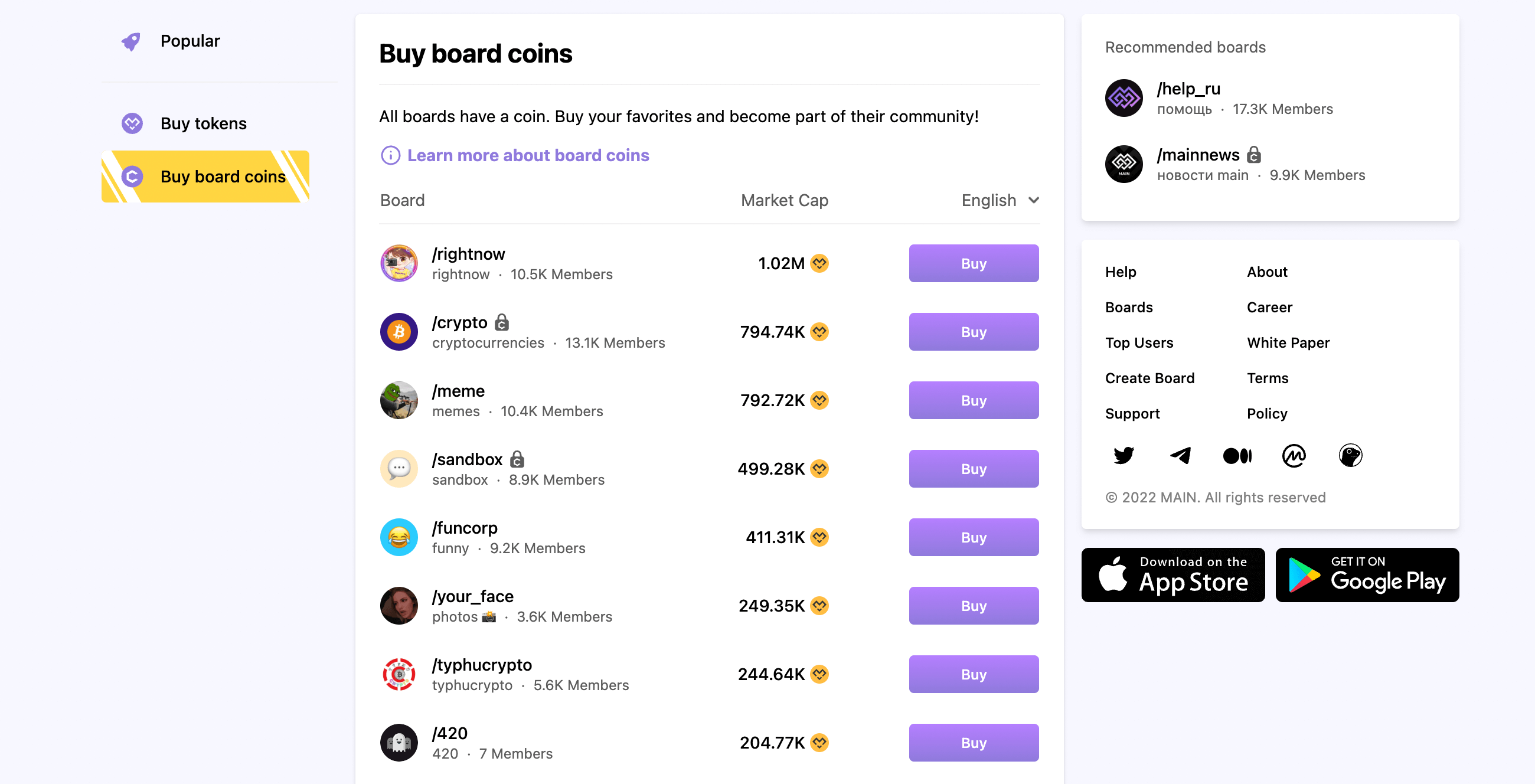Click the /mainnews board logo icon

[1124, 164]
